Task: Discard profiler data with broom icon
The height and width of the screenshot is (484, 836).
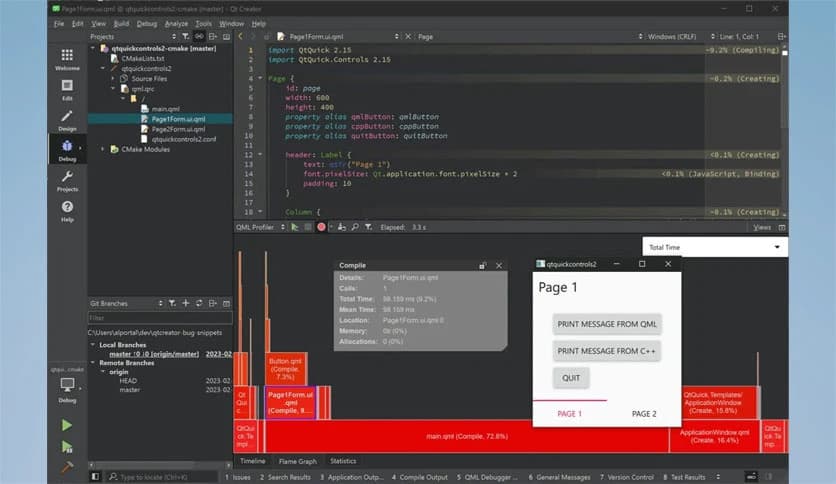Action: pyautogui.click(x=342, y=227)
